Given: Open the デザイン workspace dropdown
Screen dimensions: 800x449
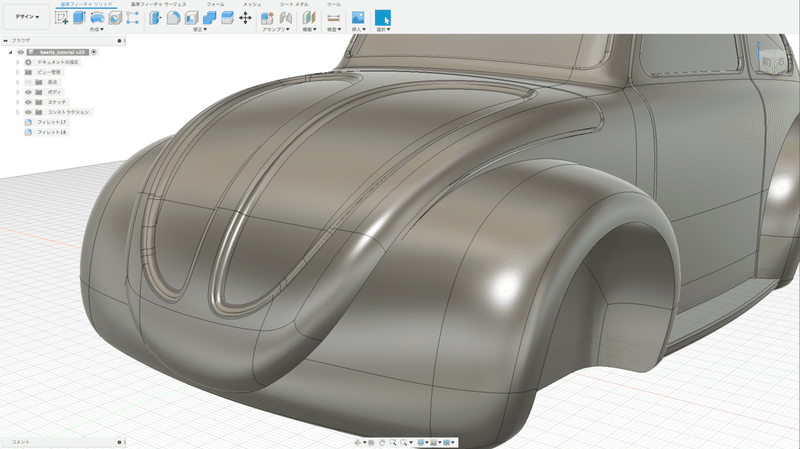Looking at the screenshot, I should 27,18.
